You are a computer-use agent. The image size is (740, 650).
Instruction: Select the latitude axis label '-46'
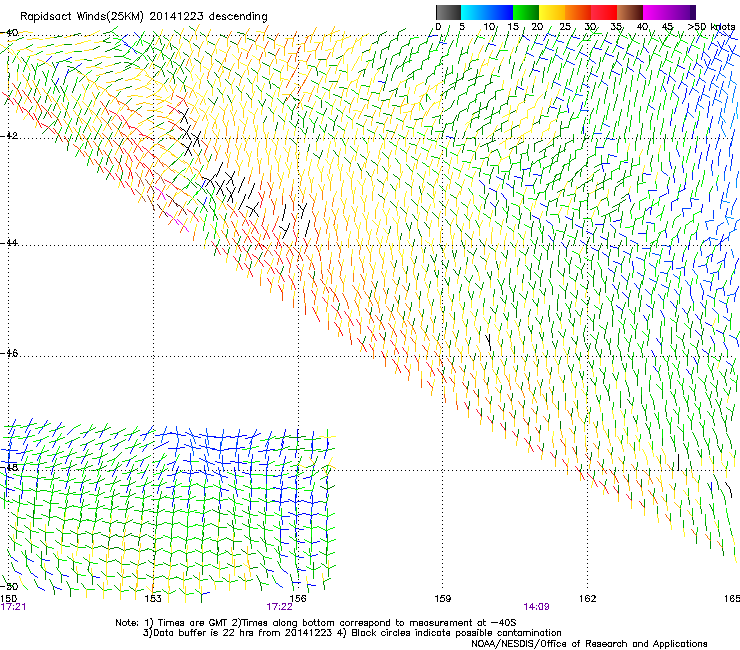(x=9, y=353)
